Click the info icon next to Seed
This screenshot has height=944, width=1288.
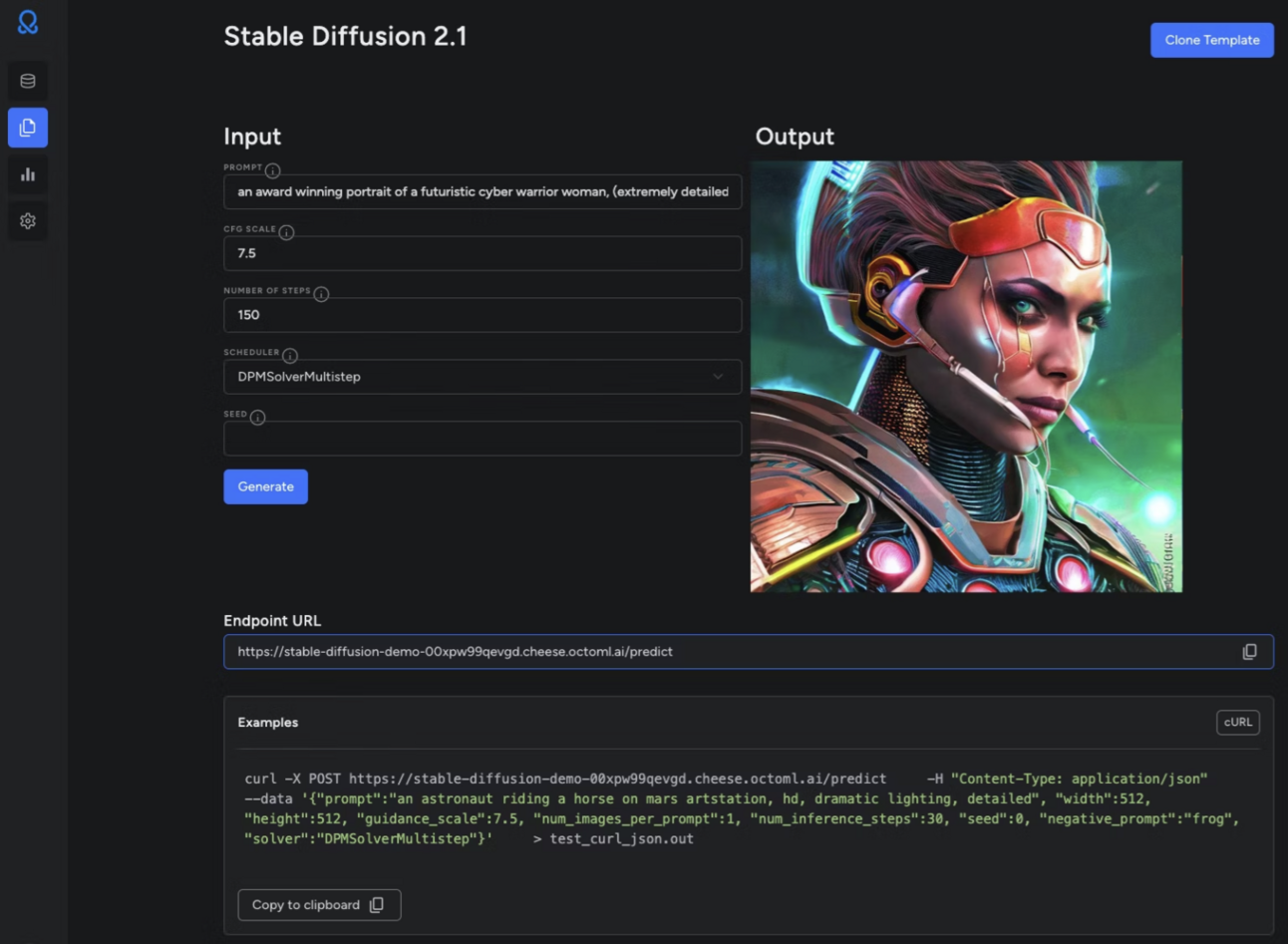coord(257,418)
